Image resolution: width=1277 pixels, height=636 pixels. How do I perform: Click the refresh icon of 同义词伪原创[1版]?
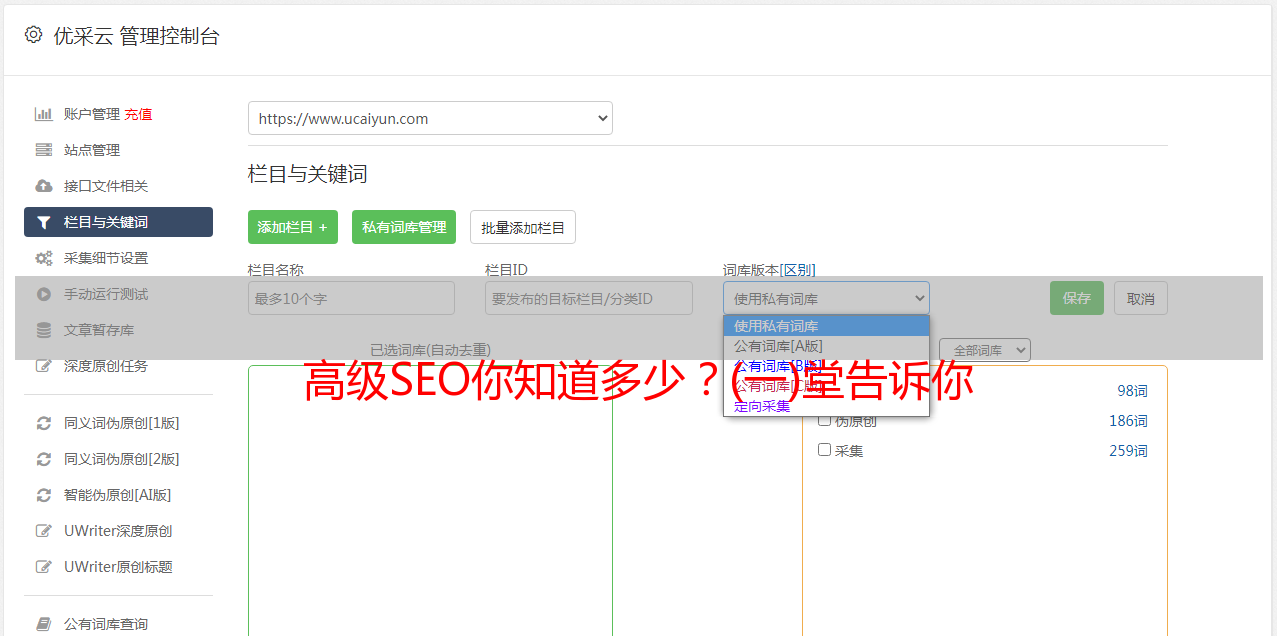tap(43, 423)
